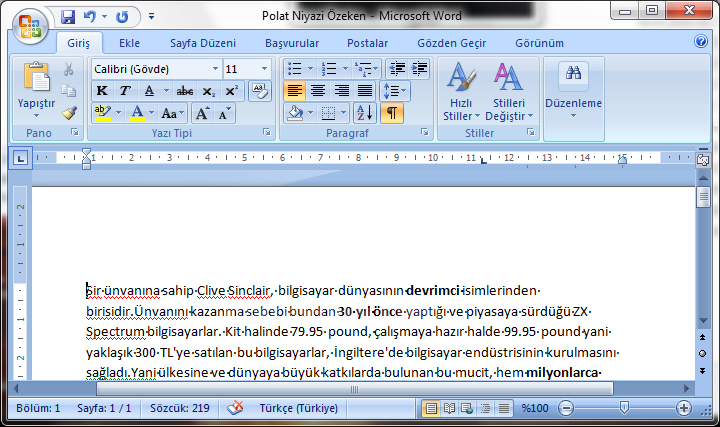Copy selection with the copy icon
The width and height of the screenshot is (720, 427).
(69, 90)
